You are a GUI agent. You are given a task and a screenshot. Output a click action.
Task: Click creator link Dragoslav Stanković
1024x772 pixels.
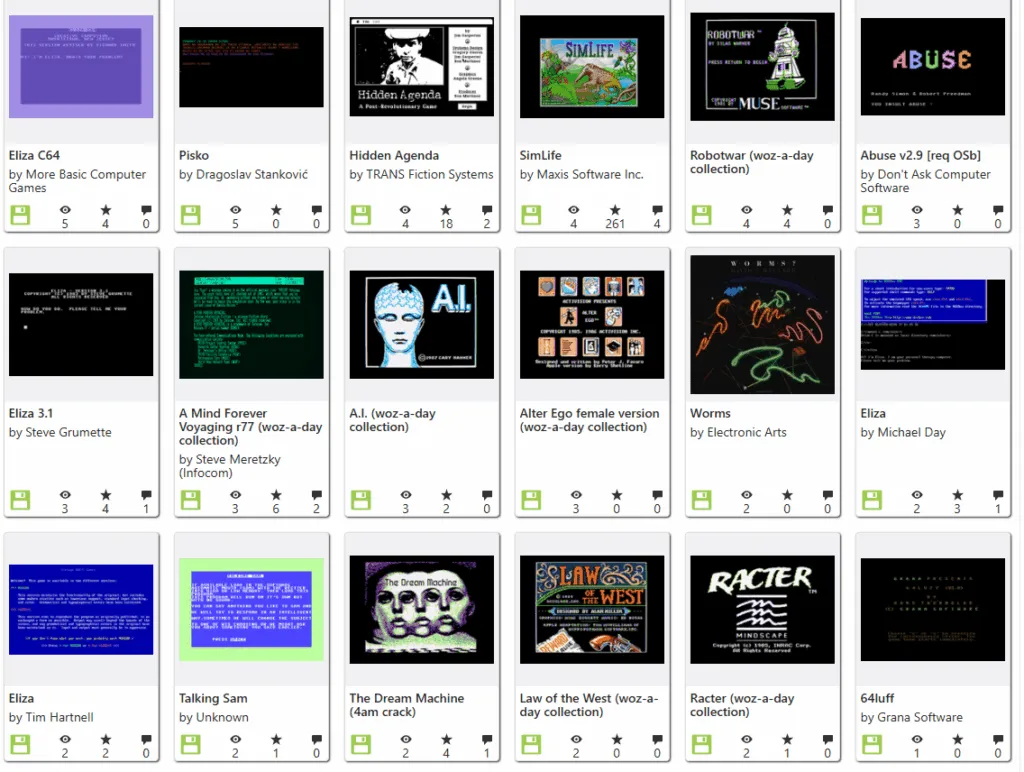[x=252, y=174]
